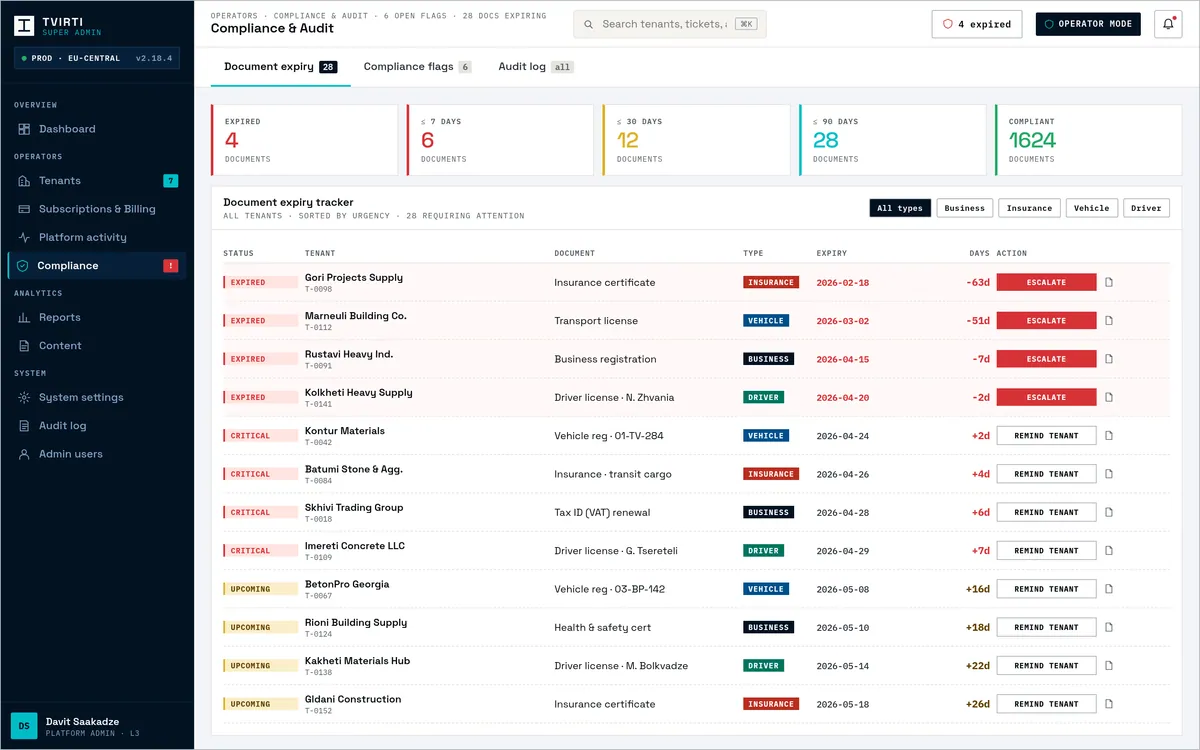Open Reports in the sidebar
This screenshot has height=750, width=1200.
(x=97, y=317)
